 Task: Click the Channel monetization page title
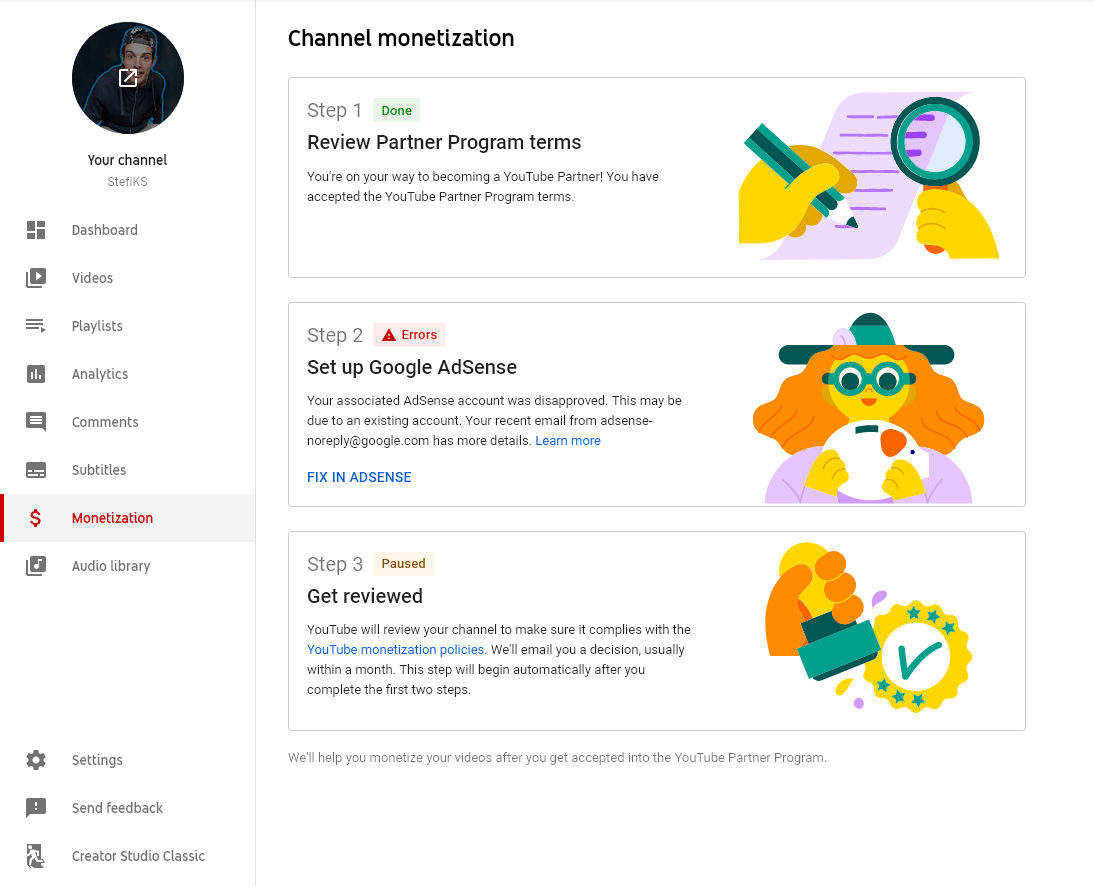coord(401,38)
